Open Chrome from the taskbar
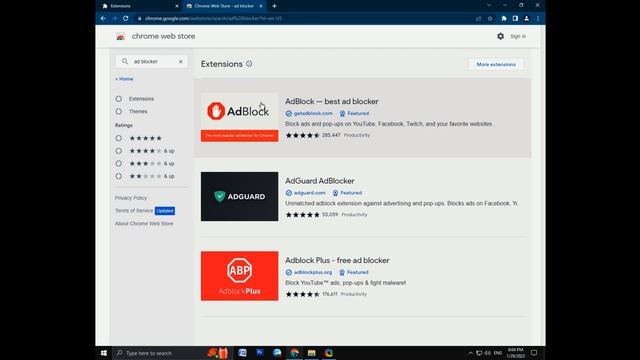The width and height of the screenshot is (640, 360). point(295,353)
